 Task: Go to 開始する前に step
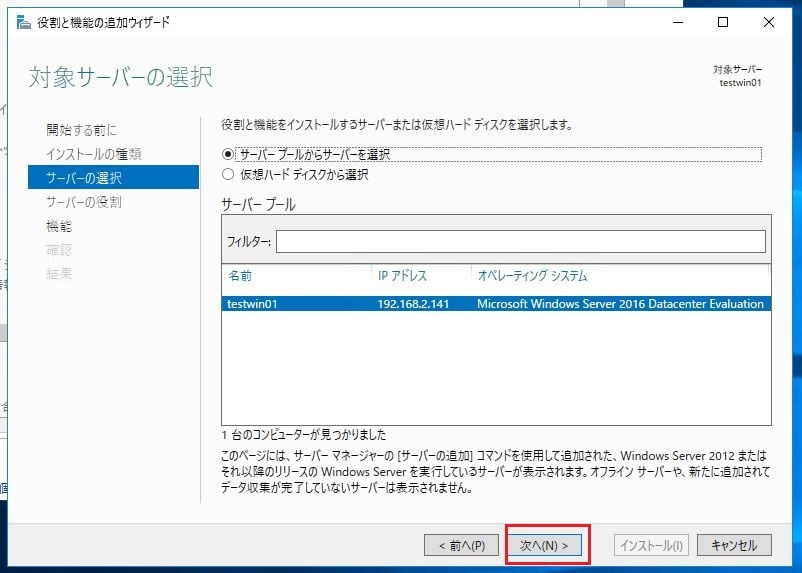81,130
